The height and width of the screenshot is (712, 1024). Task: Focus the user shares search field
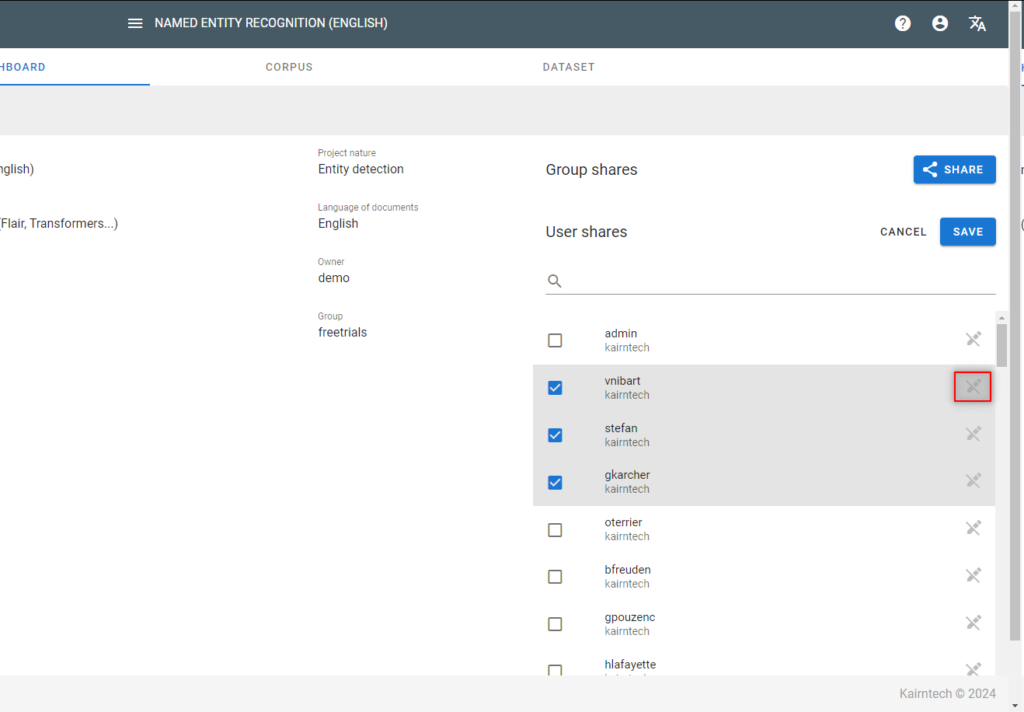[x=771, y=281]
